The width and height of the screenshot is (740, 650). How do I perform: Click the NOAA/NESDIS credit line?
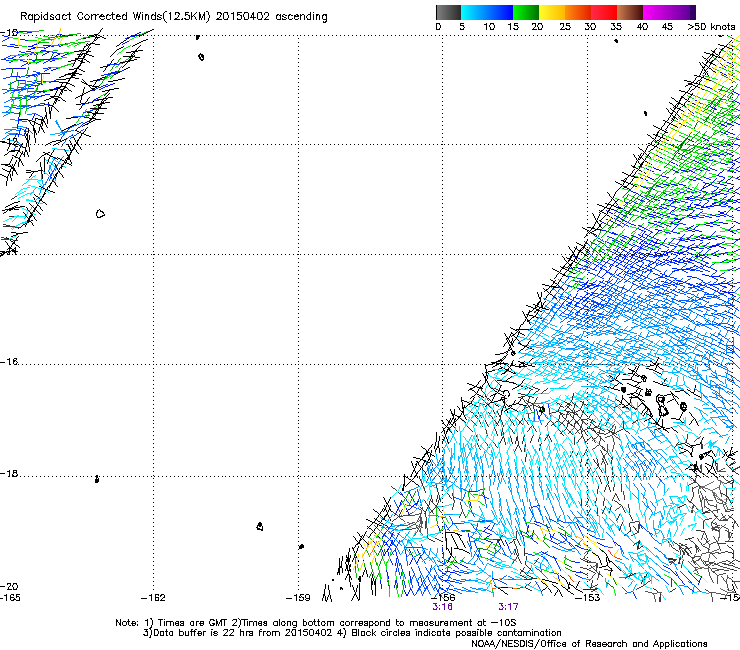[x=589, y=644]
